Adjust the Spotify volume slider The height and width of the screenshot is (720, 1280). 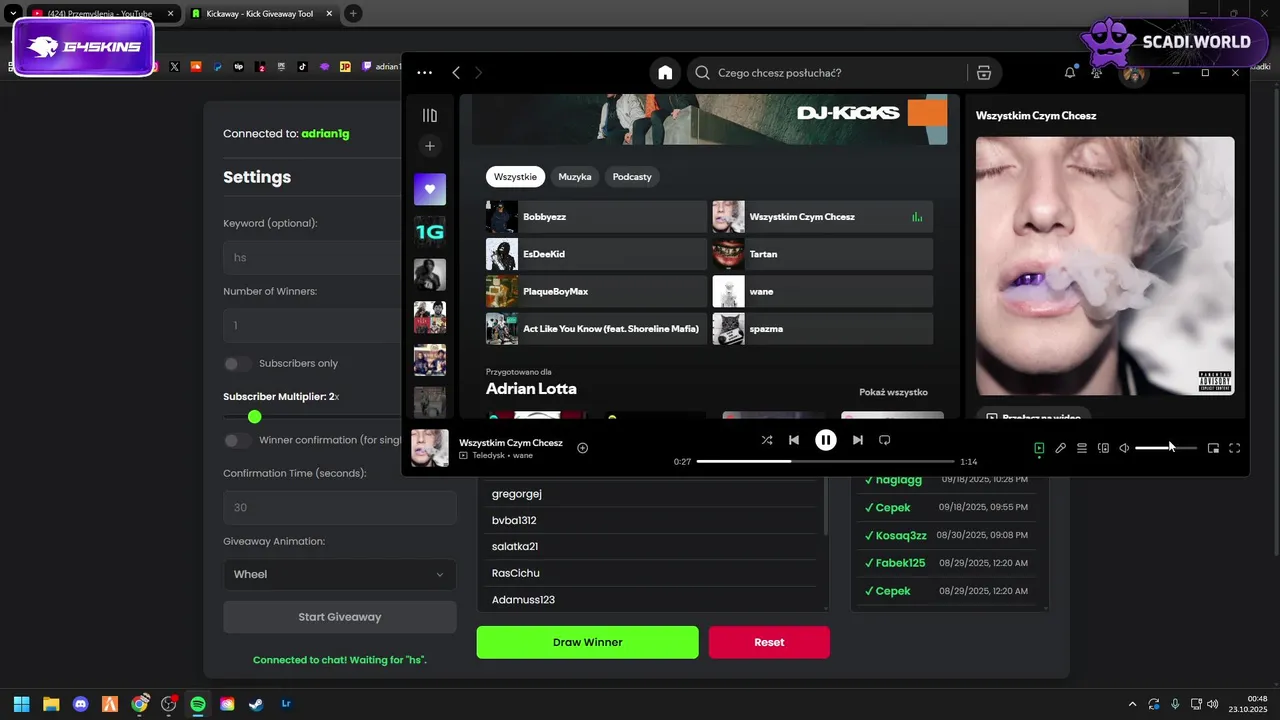click(1166, 448)
